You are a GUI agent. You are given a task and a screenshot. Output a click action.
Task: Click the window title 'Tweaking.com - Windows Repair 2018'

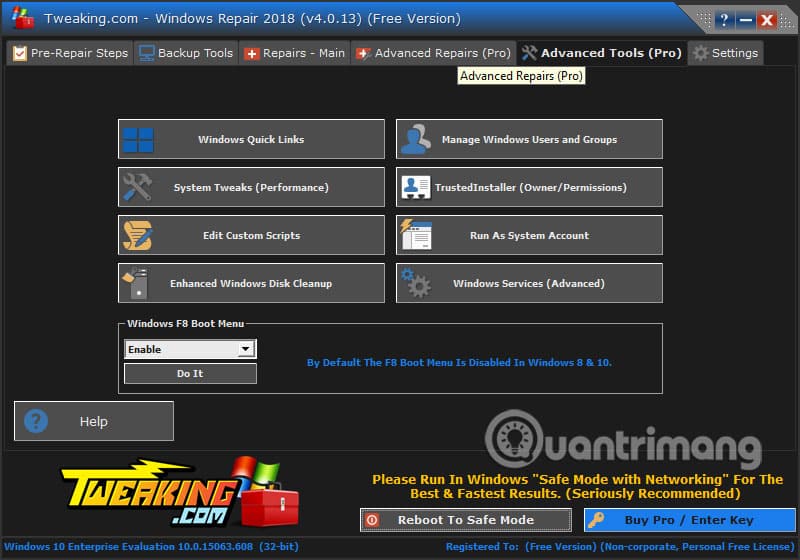252,18
